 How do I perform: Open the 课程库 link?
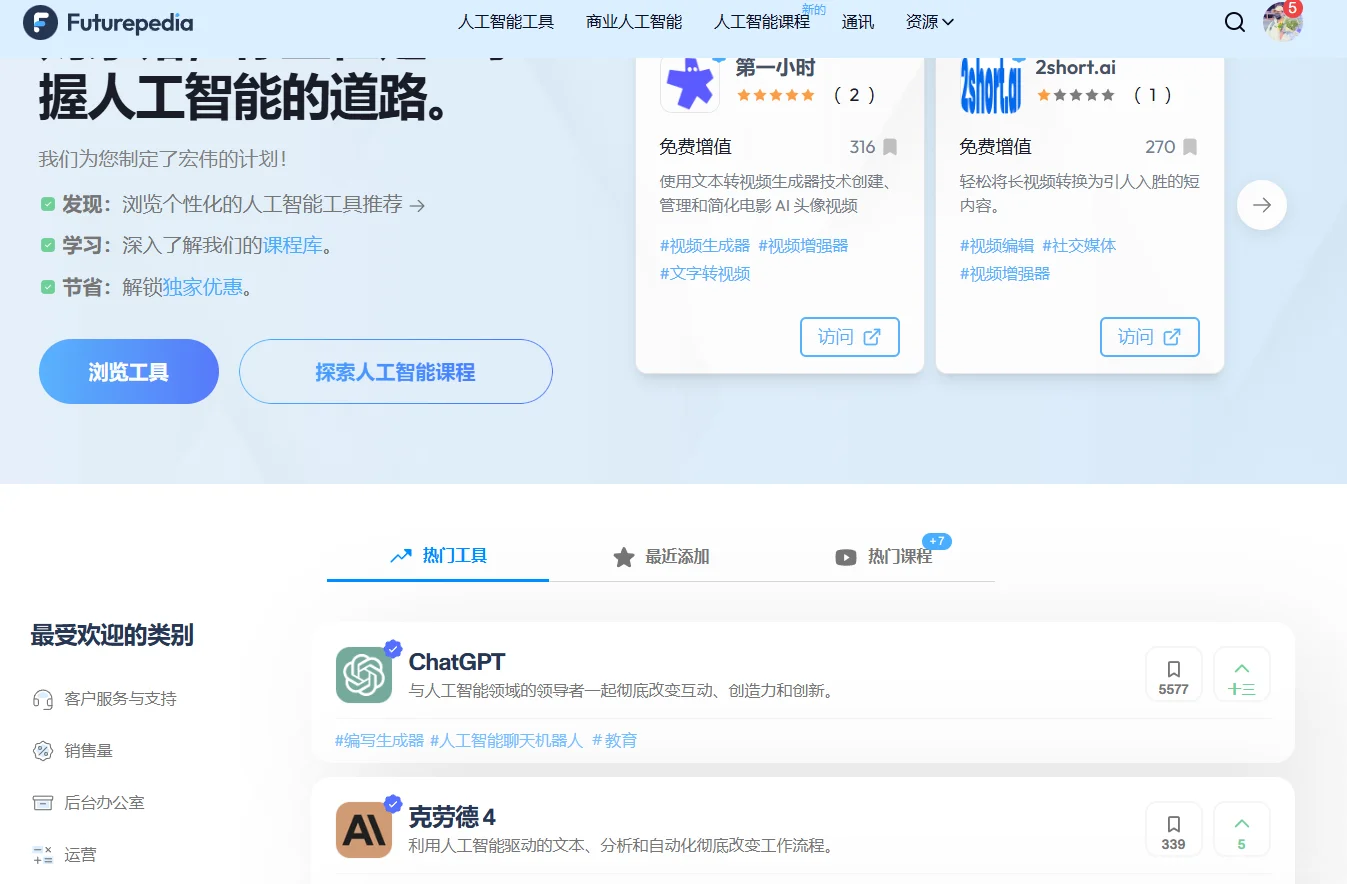294,245
